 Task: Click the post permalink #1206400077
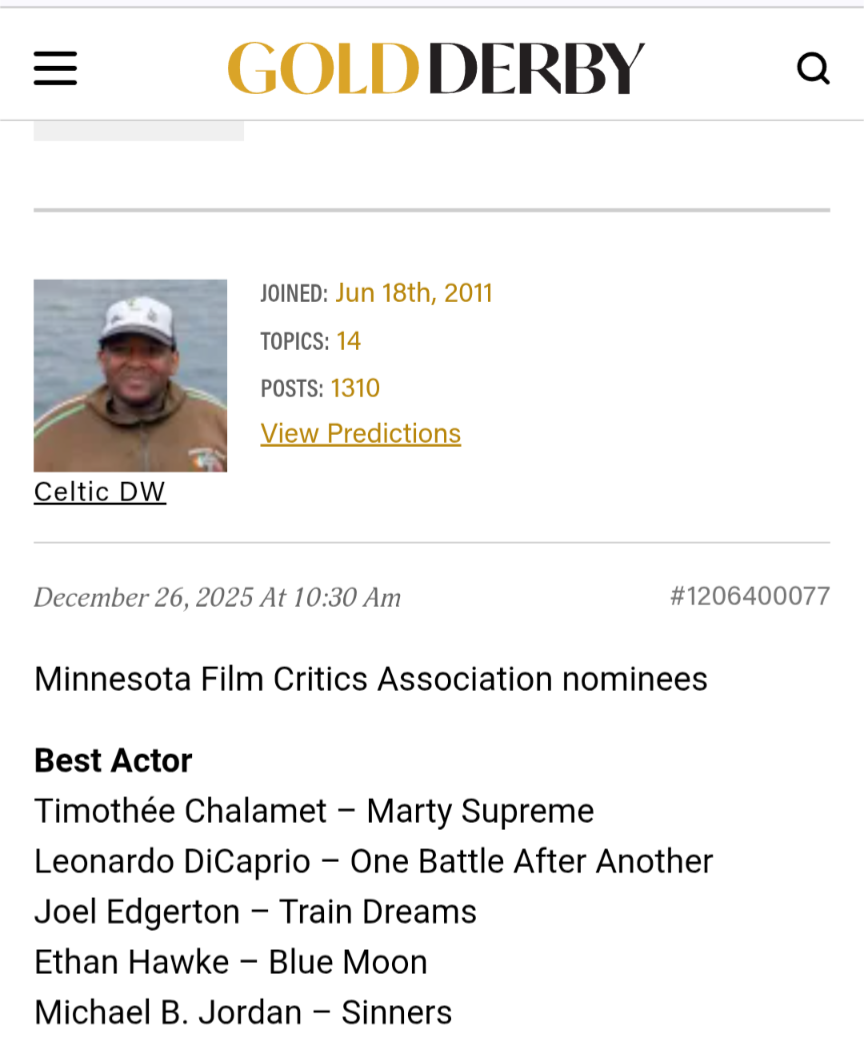[x=749, y=597]
